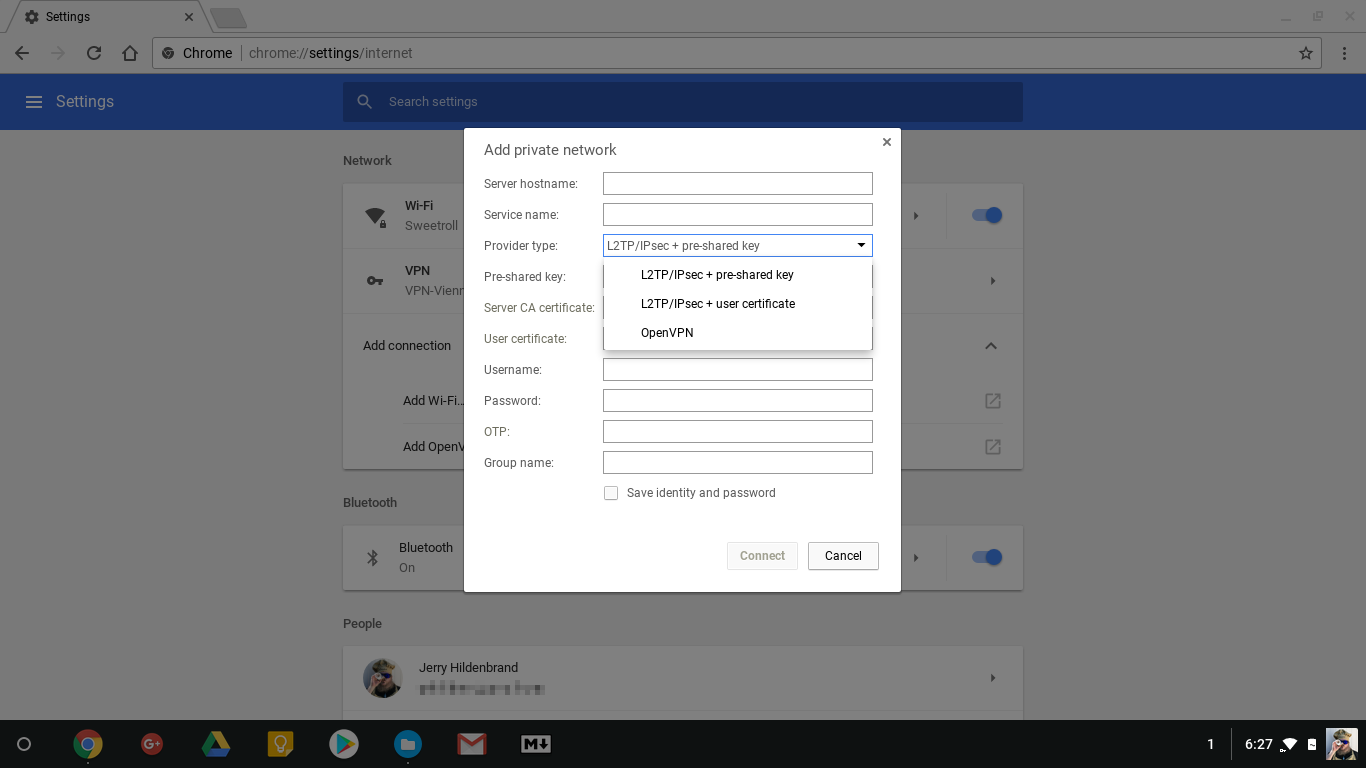
Task: Launch Gmail from the shelf
Action: pyautogui.click(x=472, y=744)
